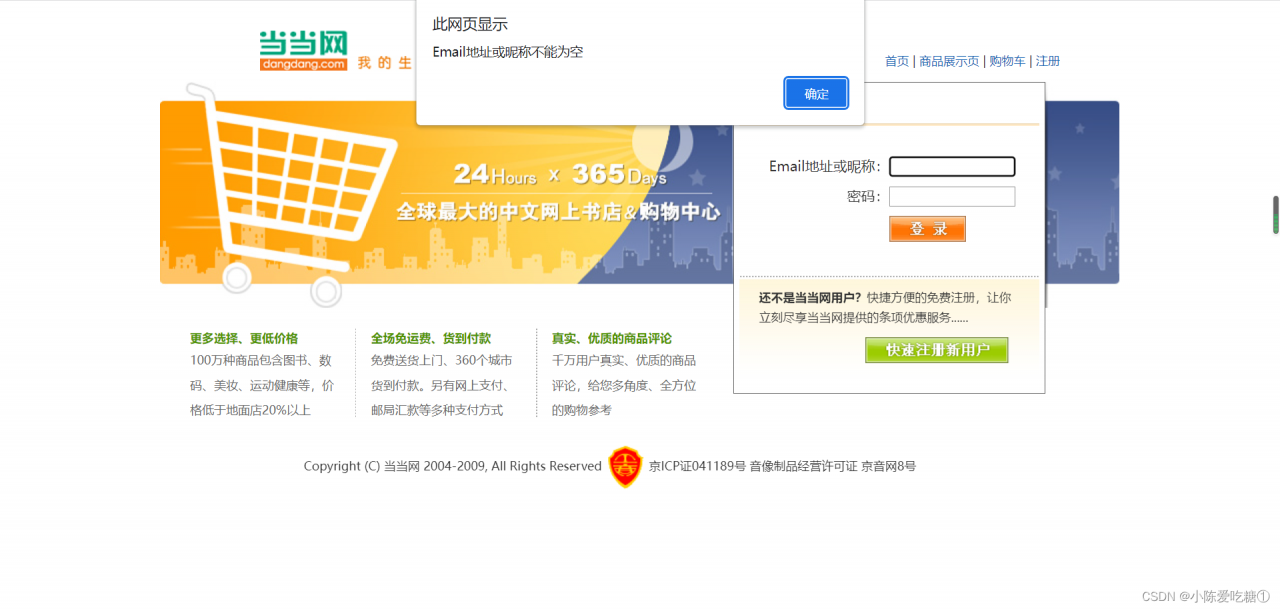Click the Dangdang logo

coord(303,51)
